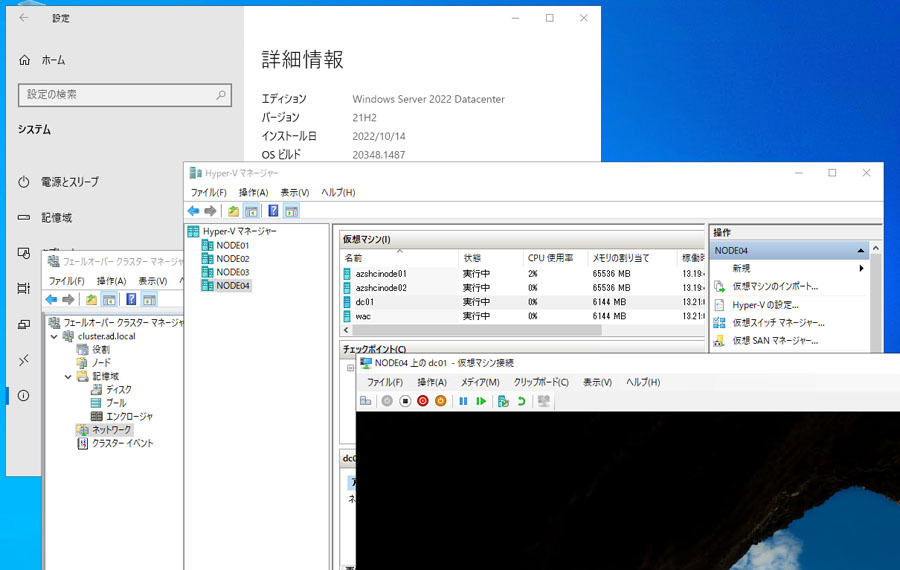Toggle the console tree icon in Failover Cluster Manager
The height and width of the screenshot is (570, 900).
[109, 300]
